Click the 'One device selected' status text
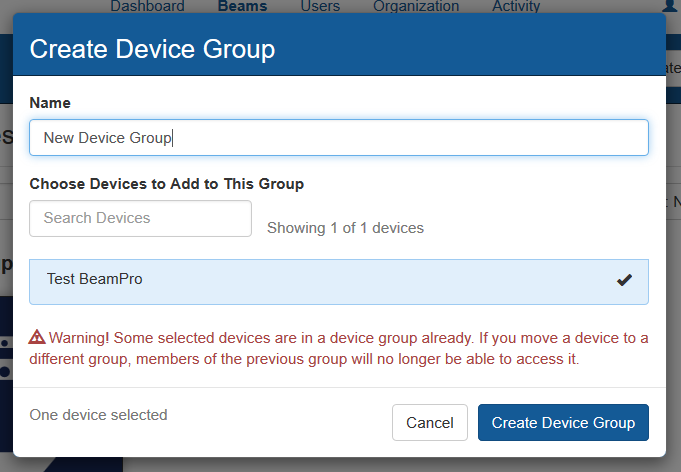 pyautogui.click(x=98, y=415)
